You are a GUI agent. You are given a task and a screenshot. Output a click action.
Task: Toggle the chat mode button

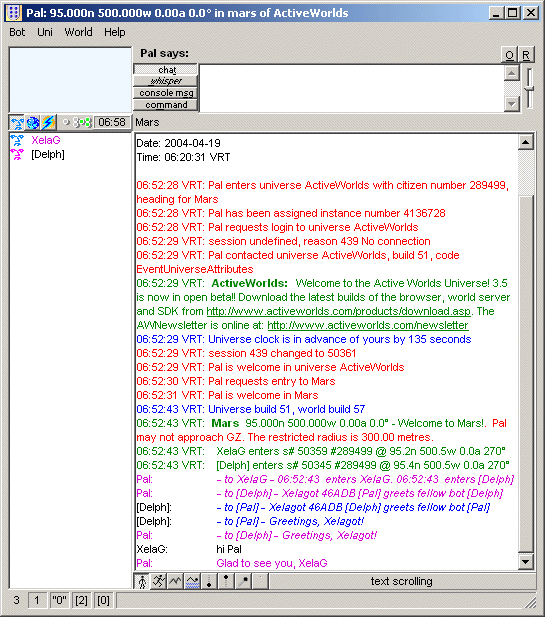tap(166, 70)
